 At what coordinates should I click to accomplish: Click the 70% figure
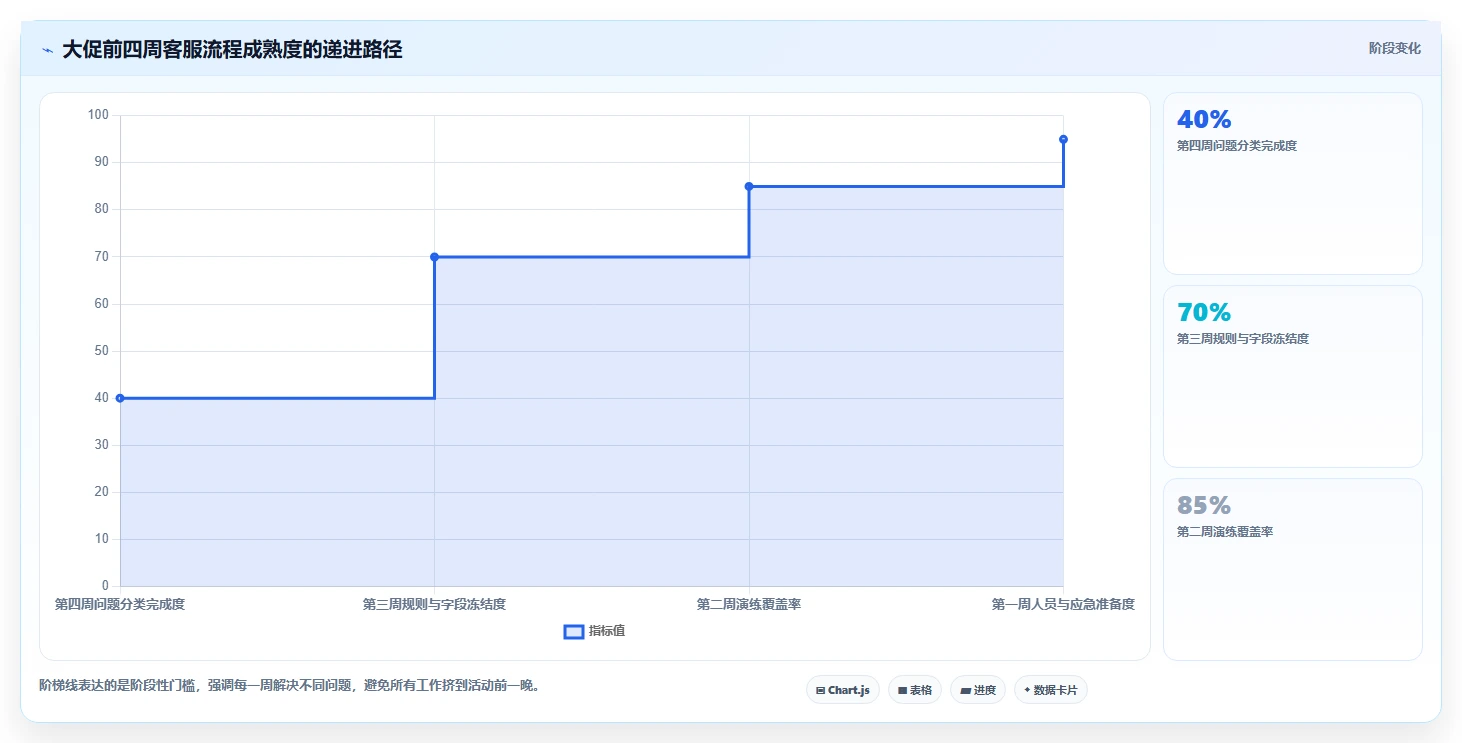coord(1204,313)
